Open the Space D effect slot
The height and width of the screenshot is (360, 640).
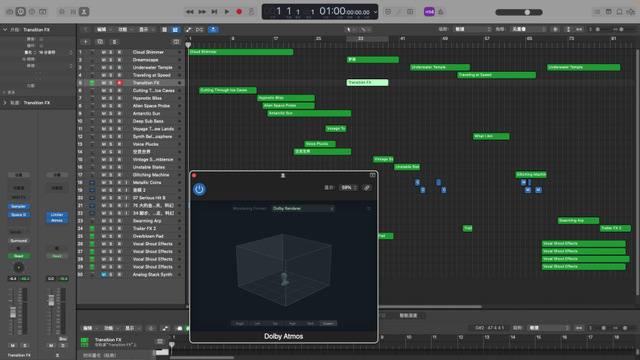18,215
